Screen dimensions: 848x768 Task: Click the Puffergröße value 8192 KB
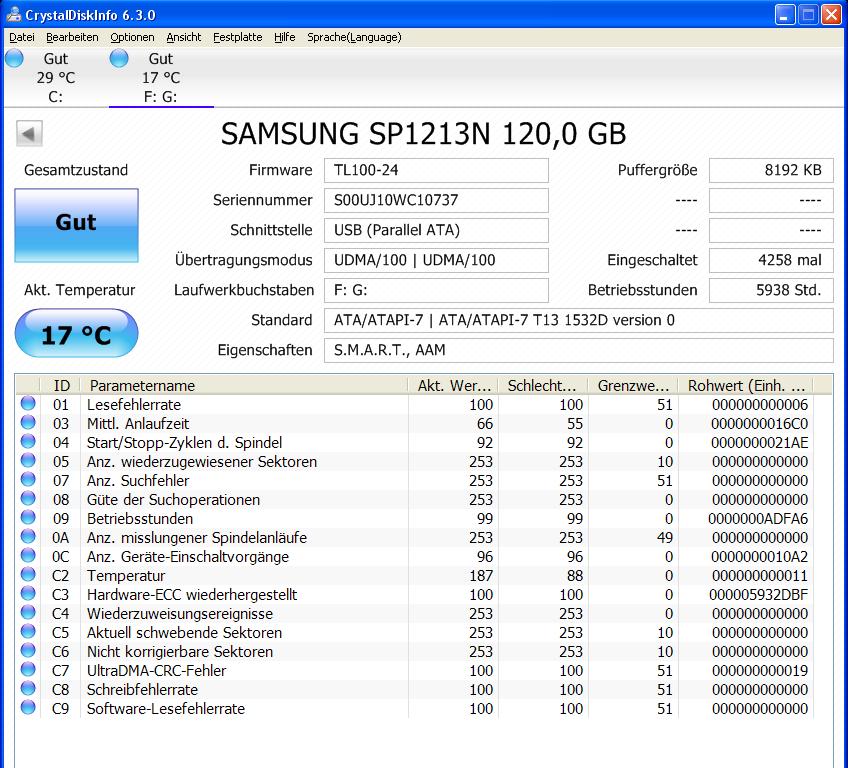click(771, 170)
